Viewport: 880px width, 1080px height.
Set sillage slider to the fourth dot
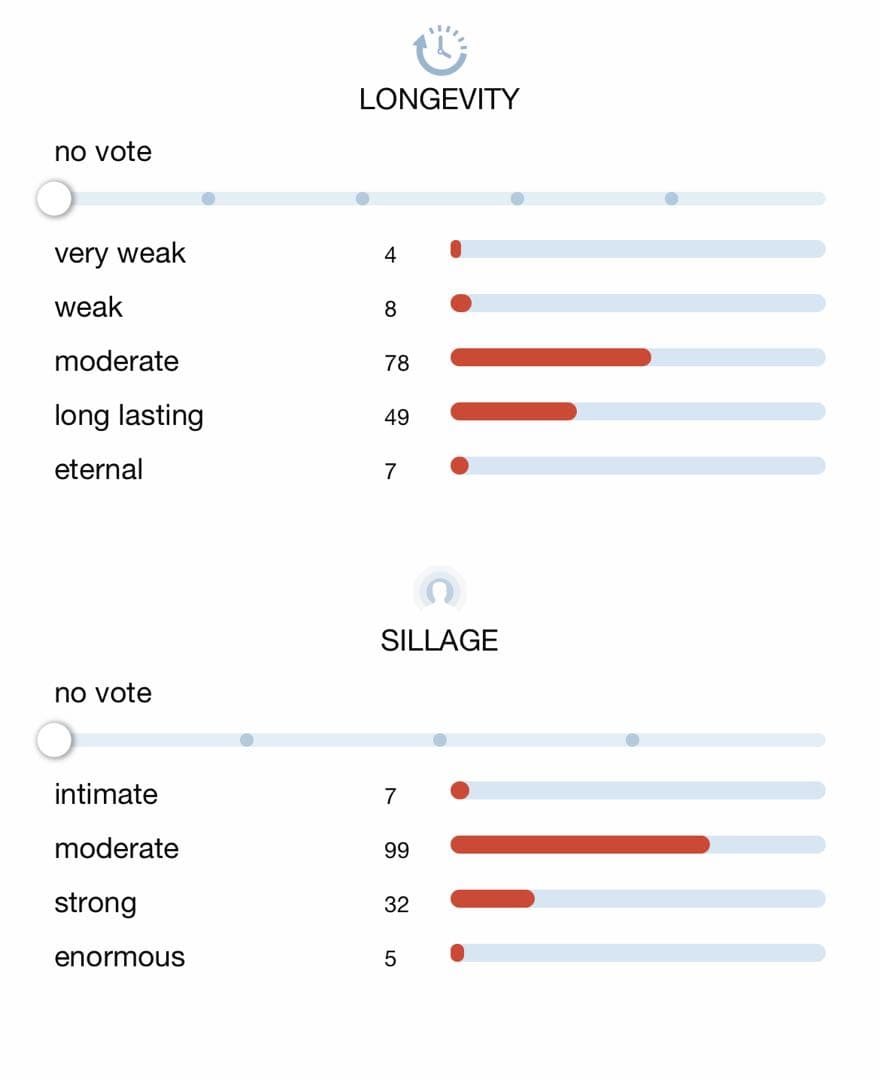point(633,740)
